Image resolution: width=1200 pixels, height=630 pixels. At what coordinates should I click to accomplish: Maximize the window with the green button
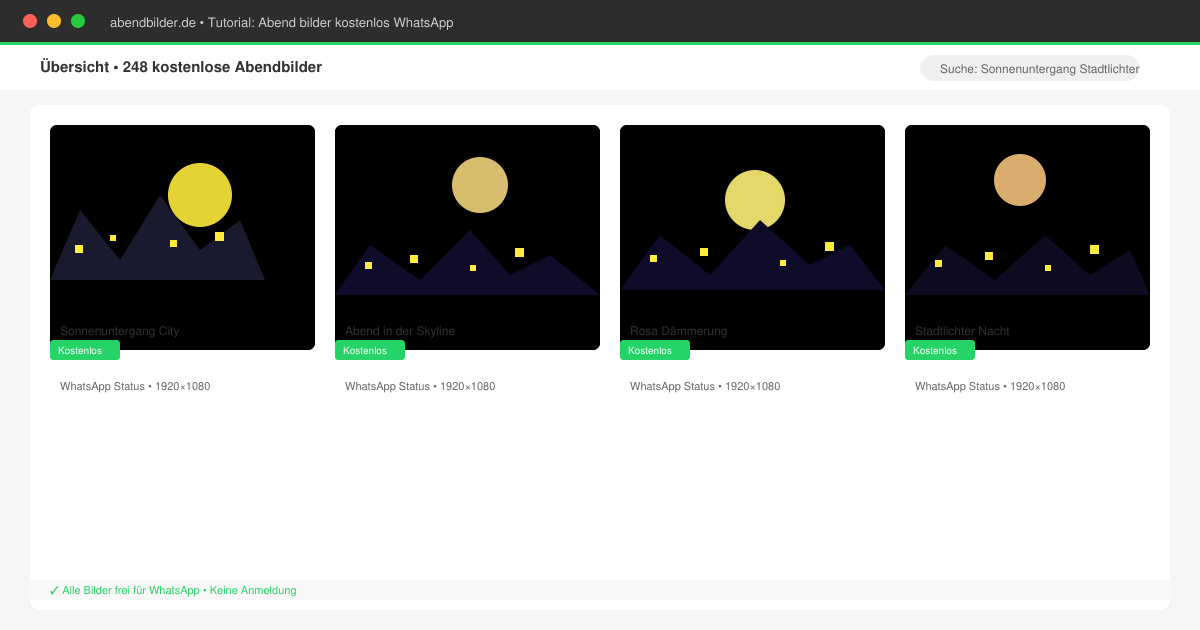click(x=78, y=21)
